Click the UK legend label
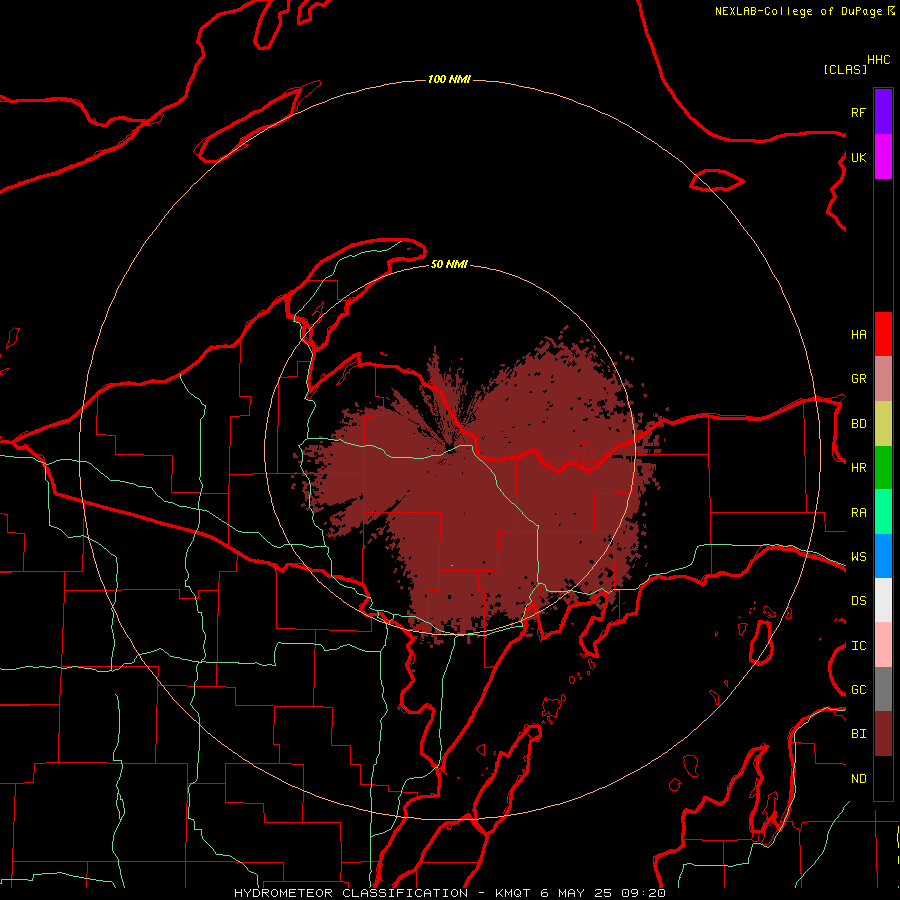Screen dimensions: 900x900 click(x=858, y=157)
